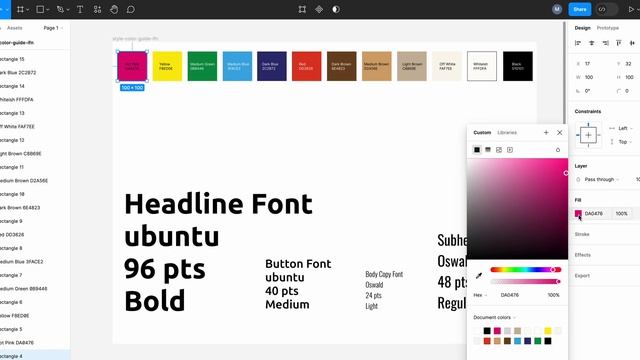This screenshot has height=360, width=640.
Task: Switch to the Assets tab
Action: point(15,28)
